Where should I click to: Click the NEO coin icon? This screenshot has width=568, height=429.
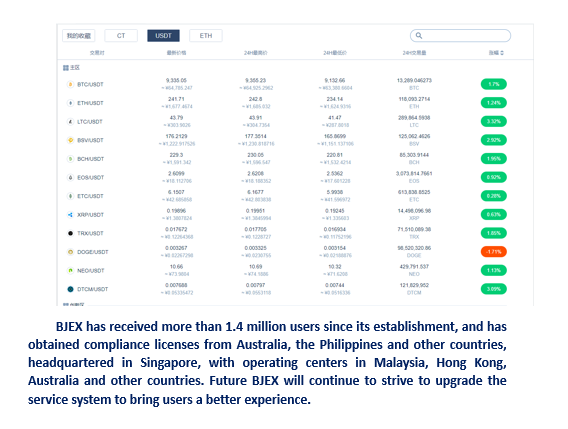[70, 271]
